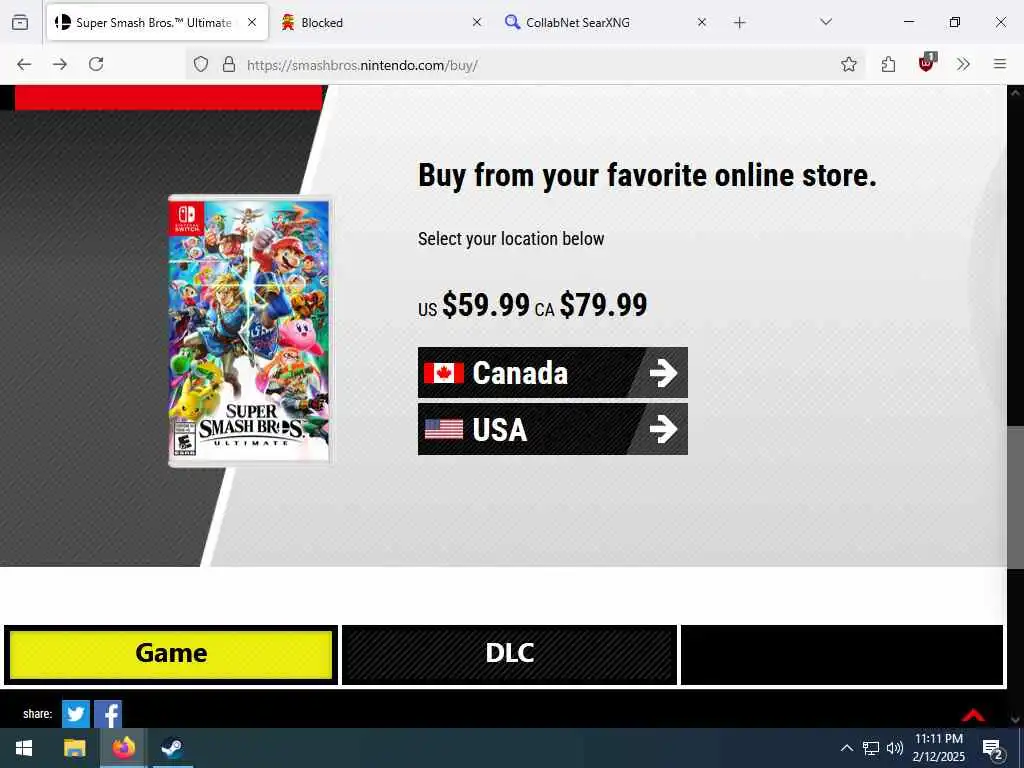Image resolution: width=1024 pixels, height=768 pixels.
Task: Open the Firefox hamburger application menu
Action: click(x=1000, y=64)
